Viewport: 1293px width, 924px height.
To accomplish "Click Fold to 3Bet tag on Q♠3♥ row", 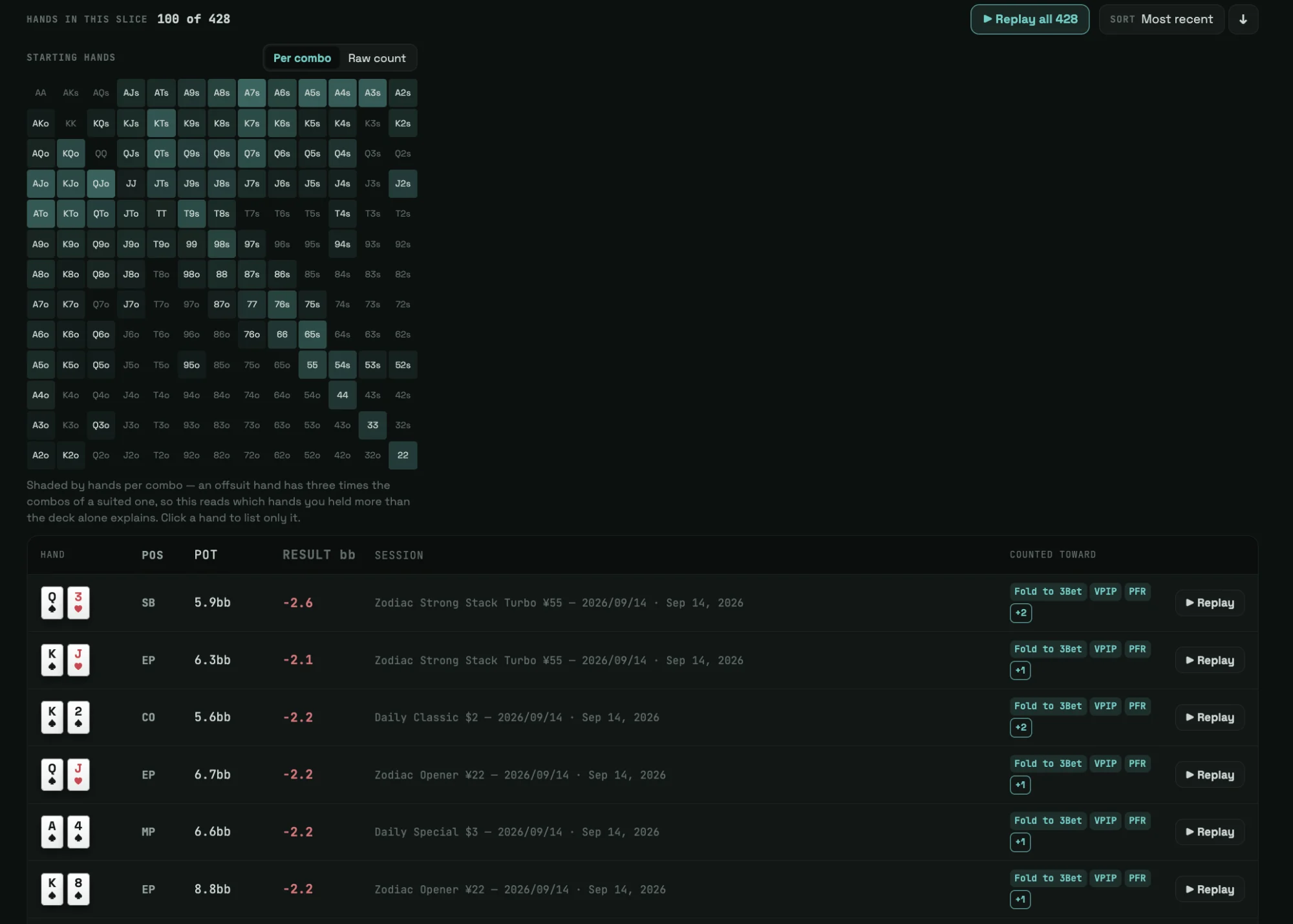I will pos(1048,592).
